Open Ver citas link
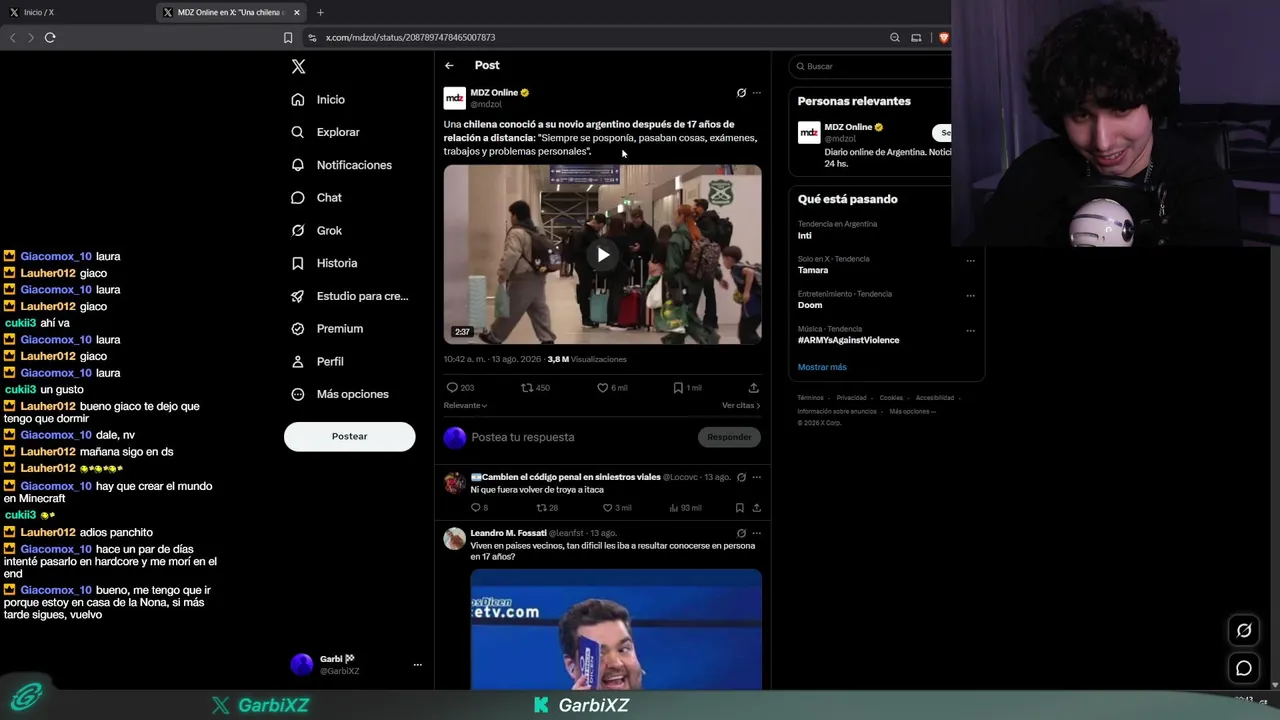The width and height of the screenshot is (1280, 720). 741,406
